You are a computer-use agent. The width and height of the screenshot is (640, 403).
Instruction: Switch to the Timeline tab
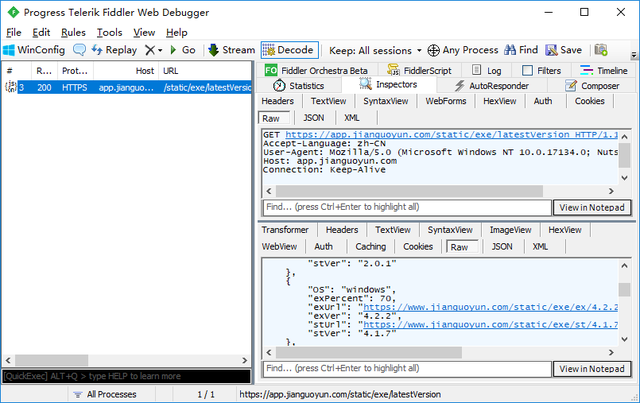click(604, 71)
